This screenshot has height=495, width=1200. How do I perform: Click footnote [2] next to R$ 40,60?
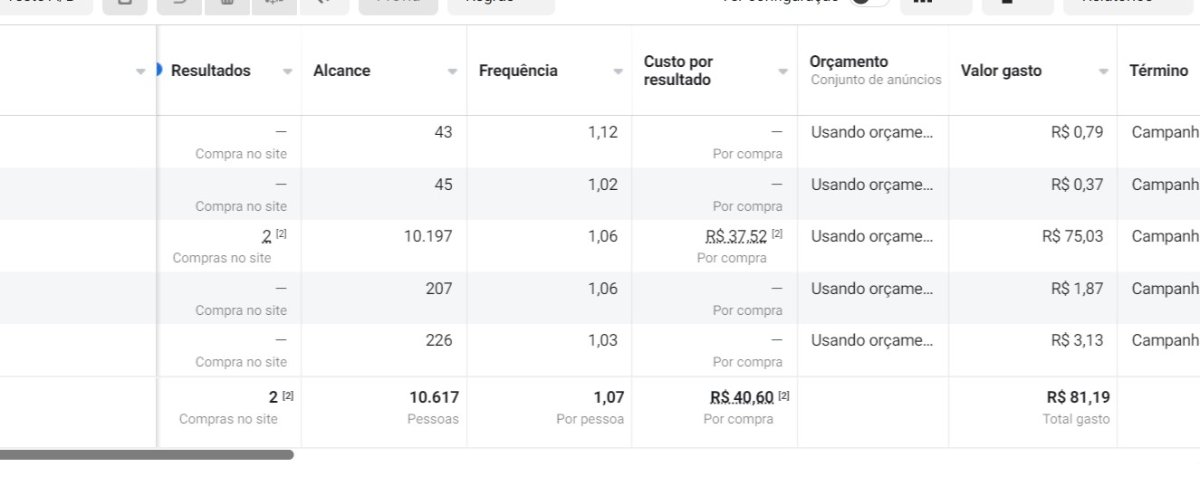783,396
